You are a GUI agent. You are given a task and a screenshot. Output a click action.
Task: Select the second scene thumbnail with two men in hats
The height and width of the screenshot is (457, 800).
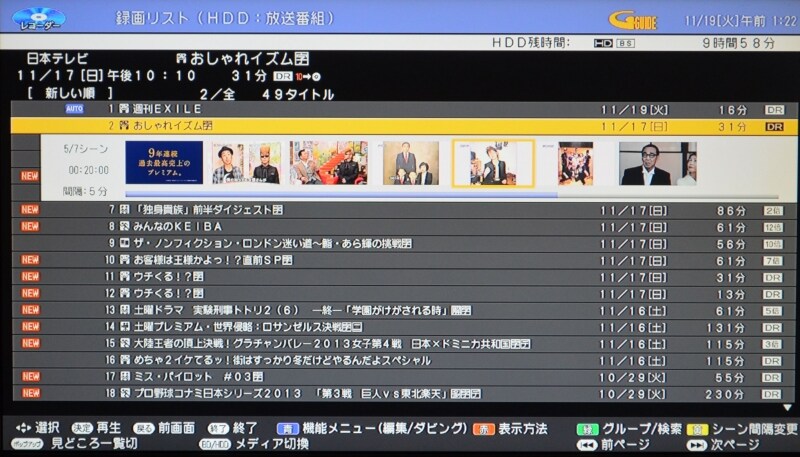pos(246,163)
